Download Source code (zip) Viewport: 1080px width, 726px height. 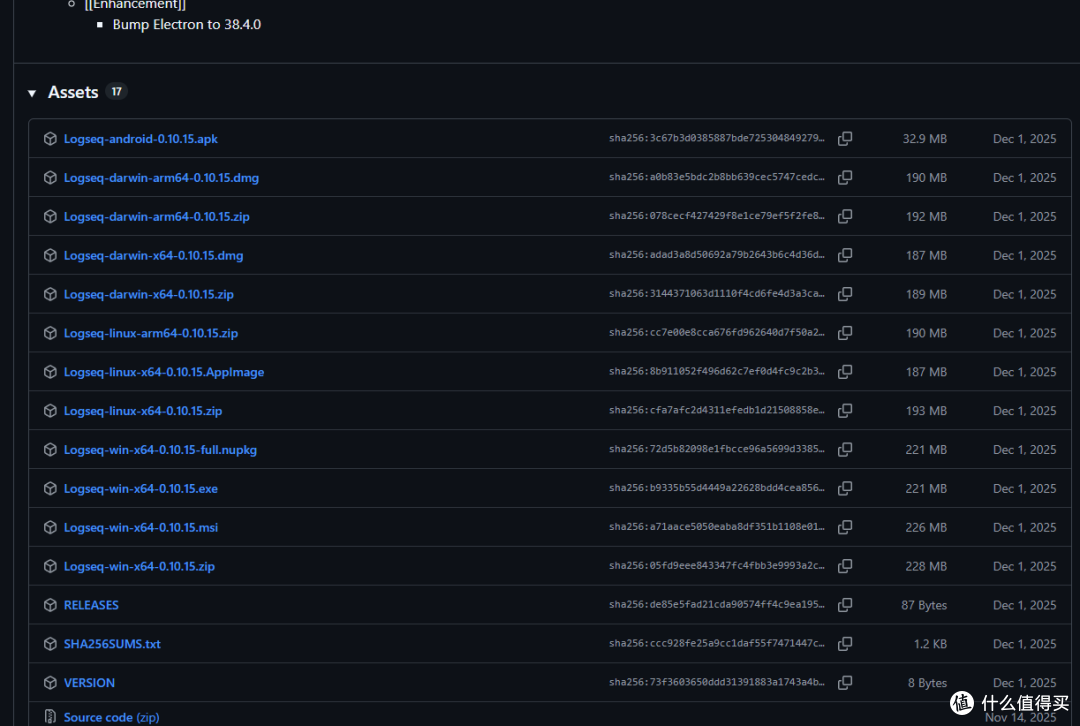[111, 717]
